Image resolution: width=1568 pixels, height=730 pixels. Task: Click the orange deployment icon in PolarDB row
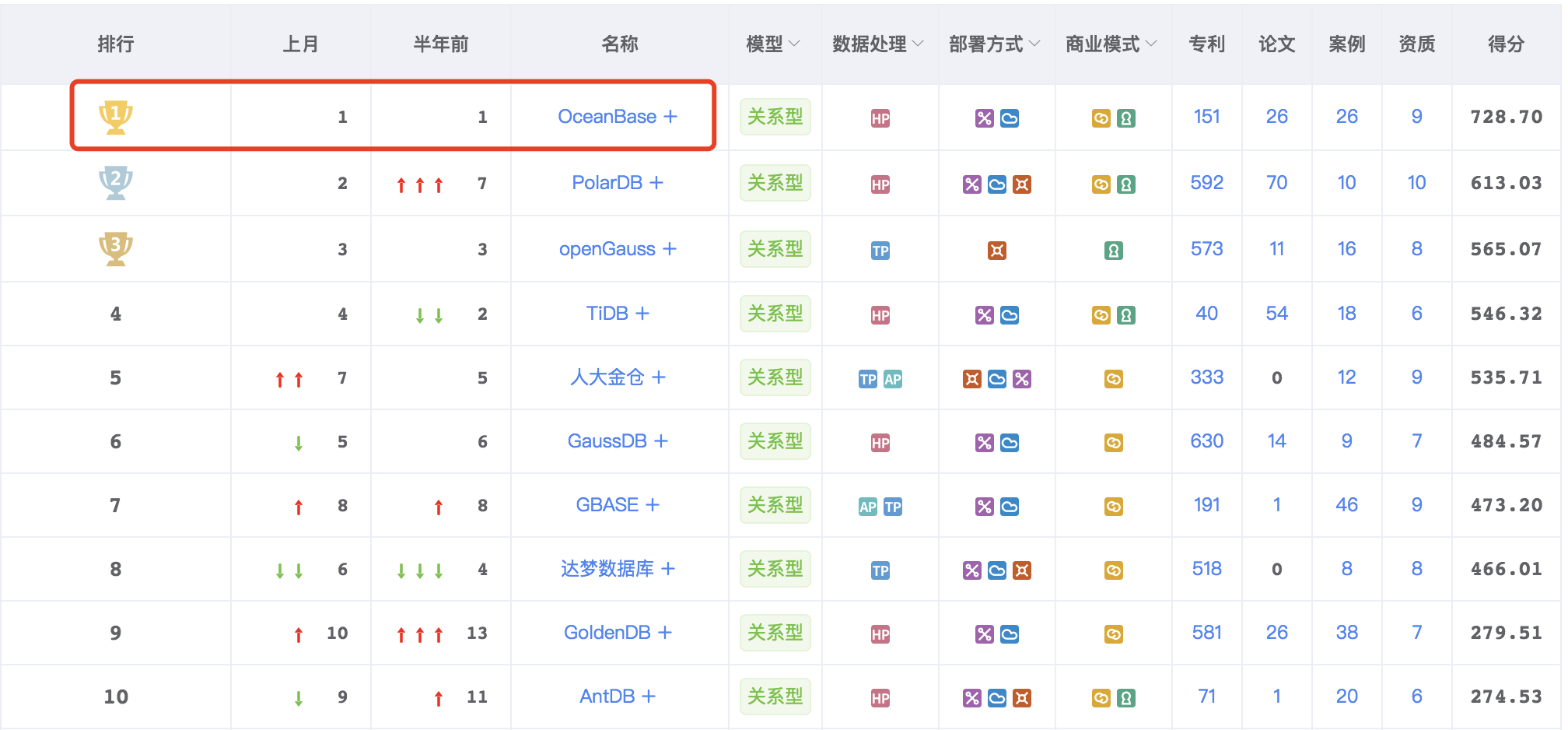click(x=1022, y=184)
